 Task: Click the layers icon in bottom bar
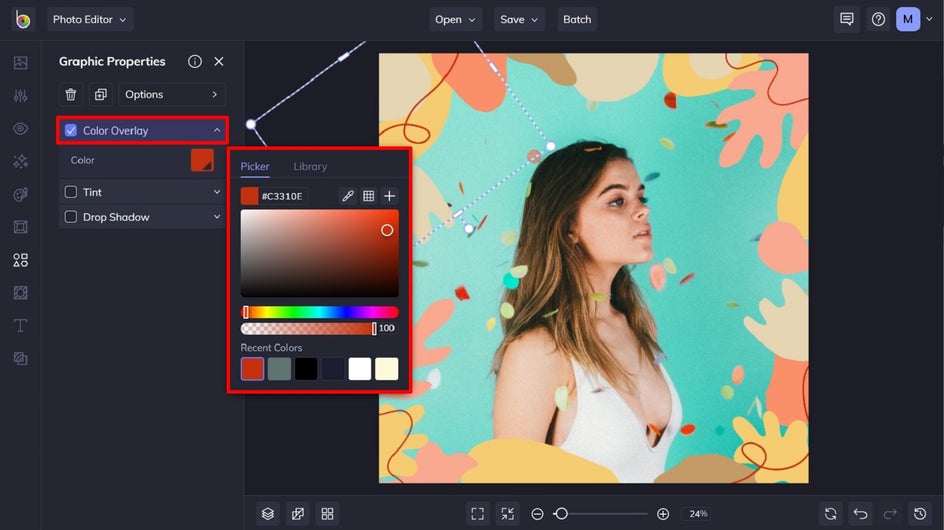coord(267,513)
